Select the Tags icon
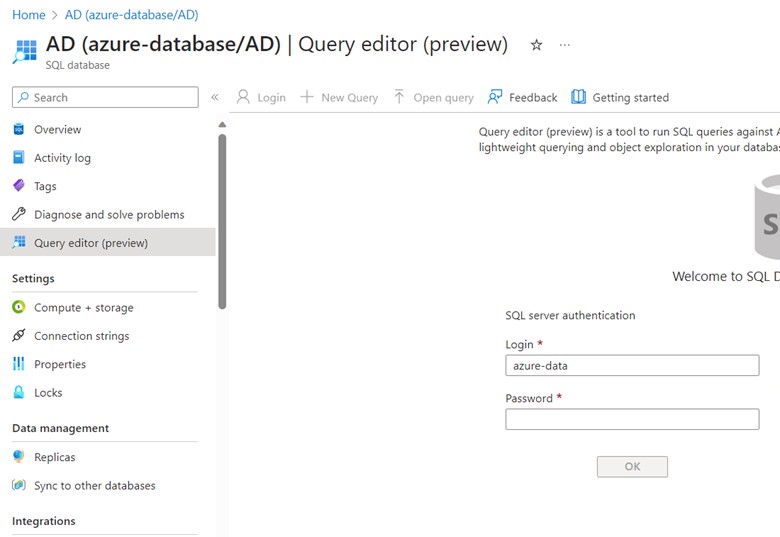The image size is (780, 537). (x=18, y=186)
